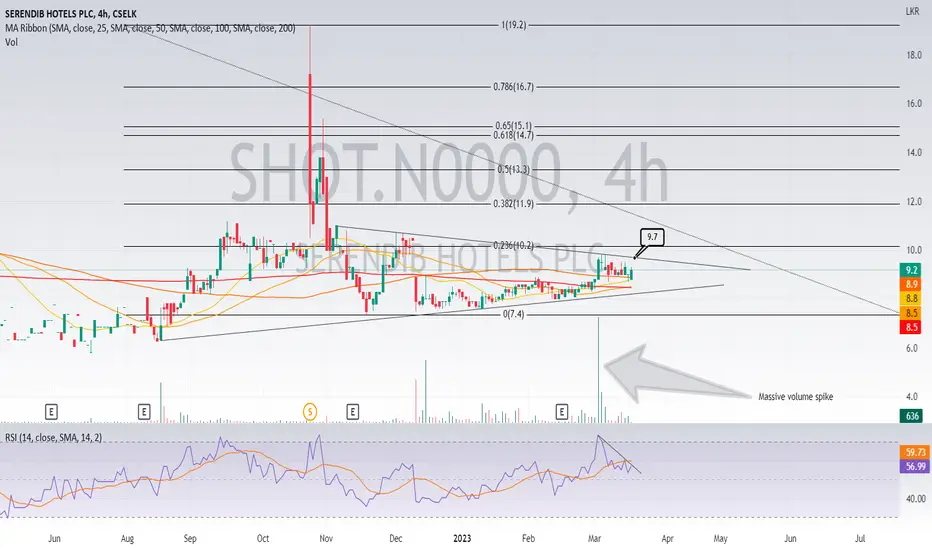Select the 0.786(16.7) Fibonacci level label
The height and width of the screenshot is (550, 932).
[514, 87]
